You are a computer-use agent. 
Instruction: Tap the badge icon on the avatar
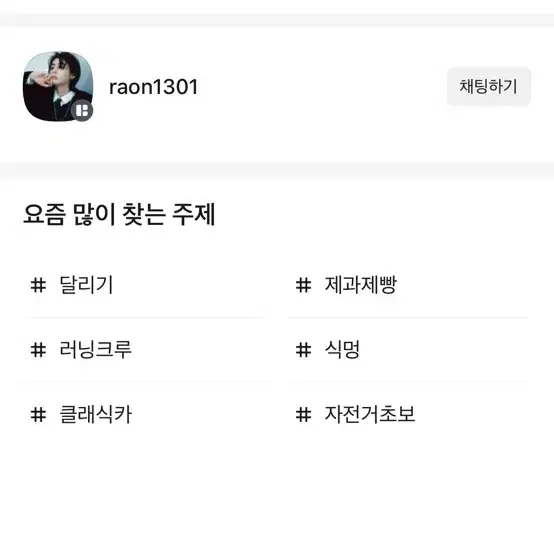coord(82,111)
